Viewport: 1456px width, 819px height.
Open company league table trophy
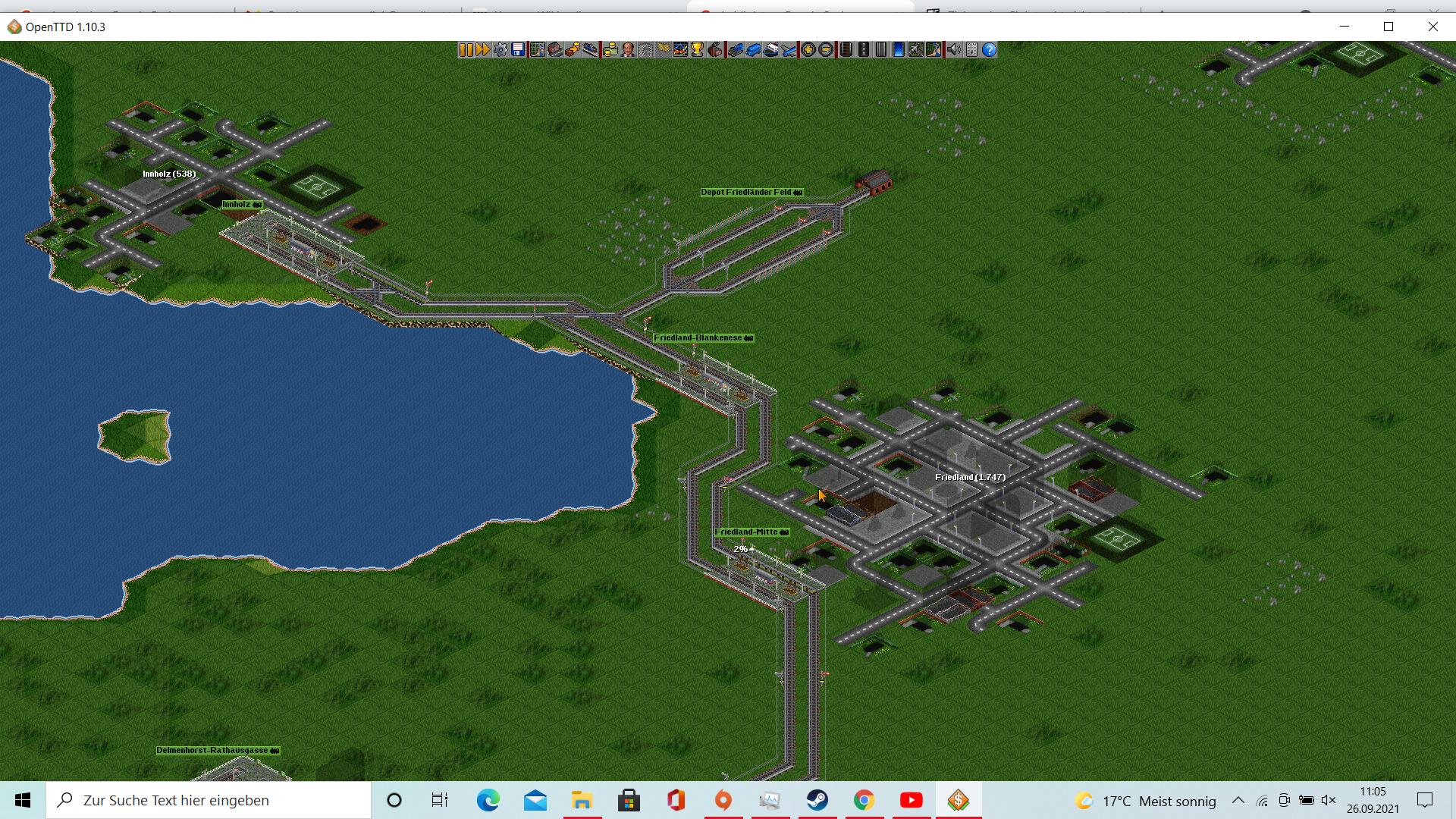tap(697, 50)
